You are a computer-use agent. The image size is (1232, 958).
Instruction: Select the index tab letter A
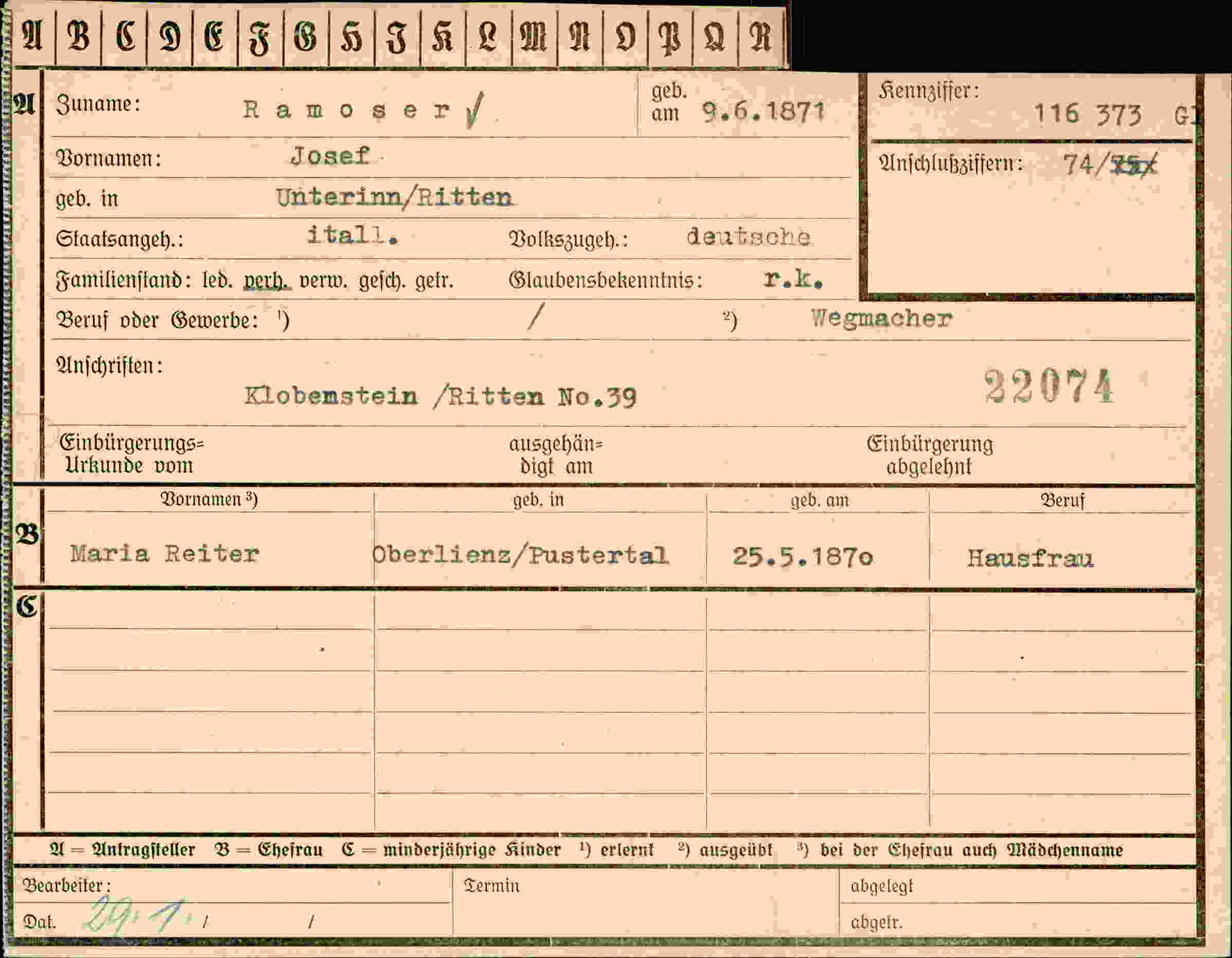coord(33,37)
